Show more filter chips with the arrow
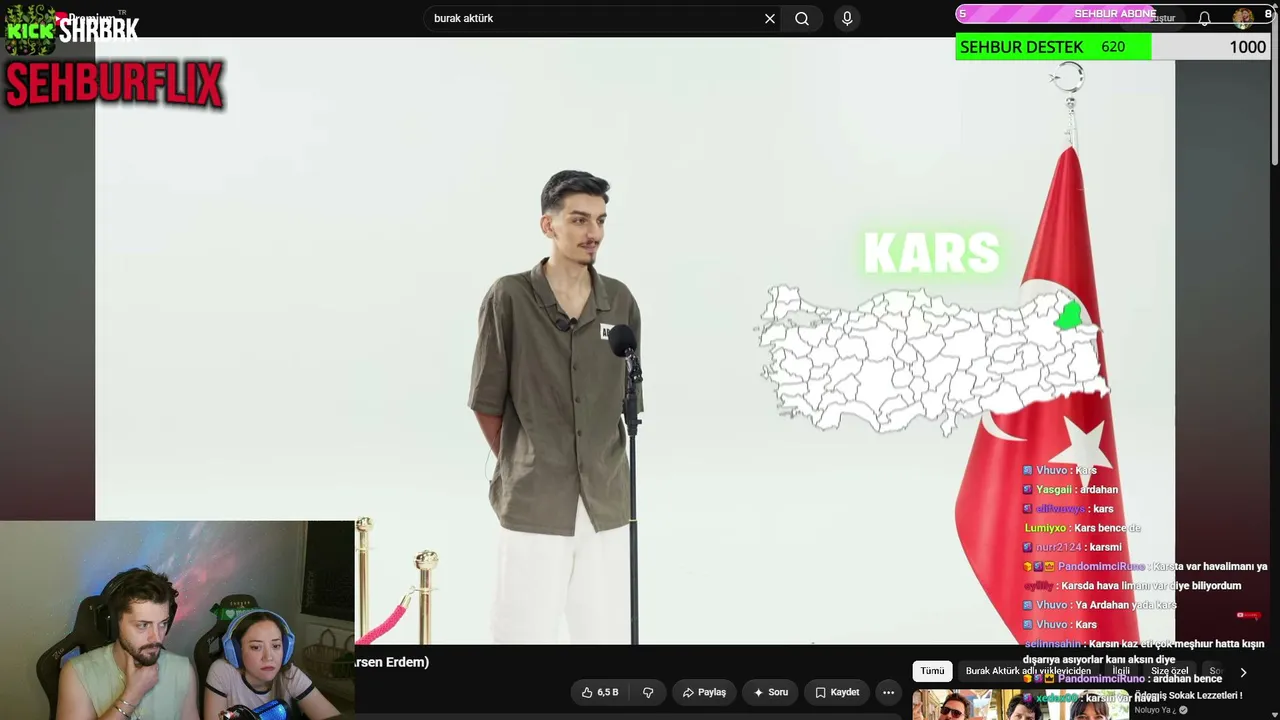Viewport: 1280px width, 720px height. [1243, 672]
